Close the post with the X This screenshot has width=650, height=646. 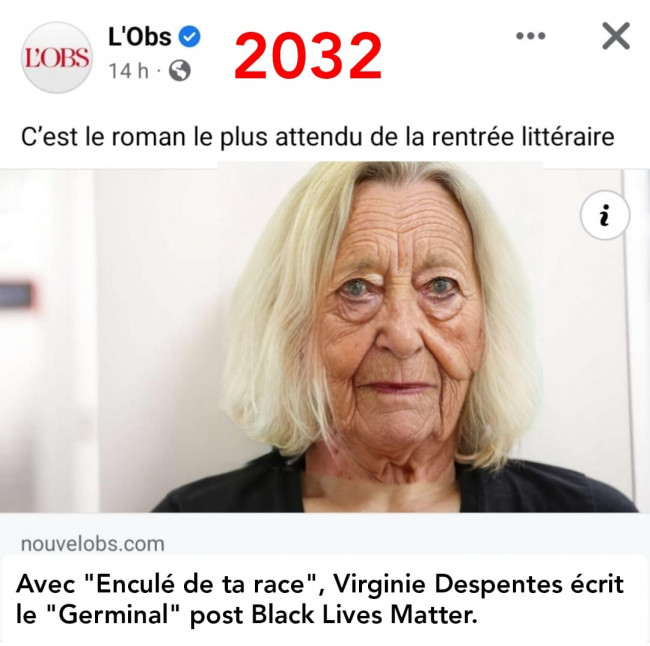click(x=616, y=36)
